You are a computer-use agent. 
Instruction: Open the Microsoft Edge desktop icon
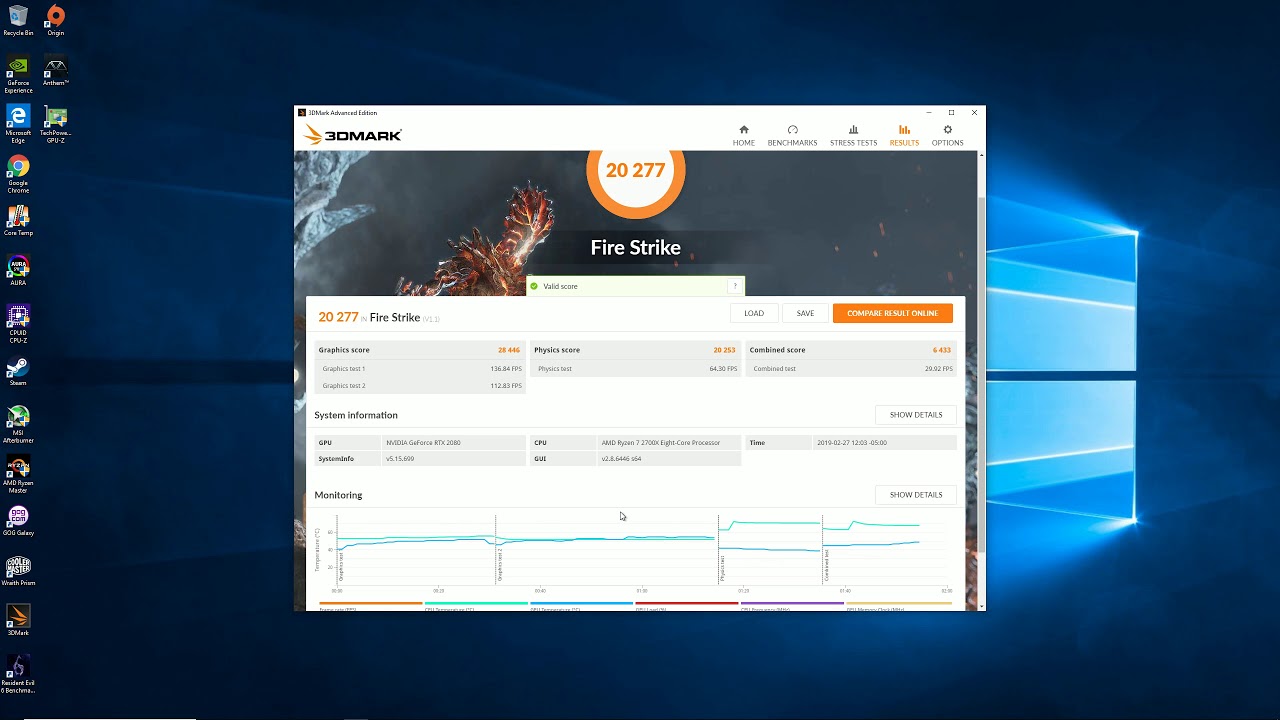(18, 124)
